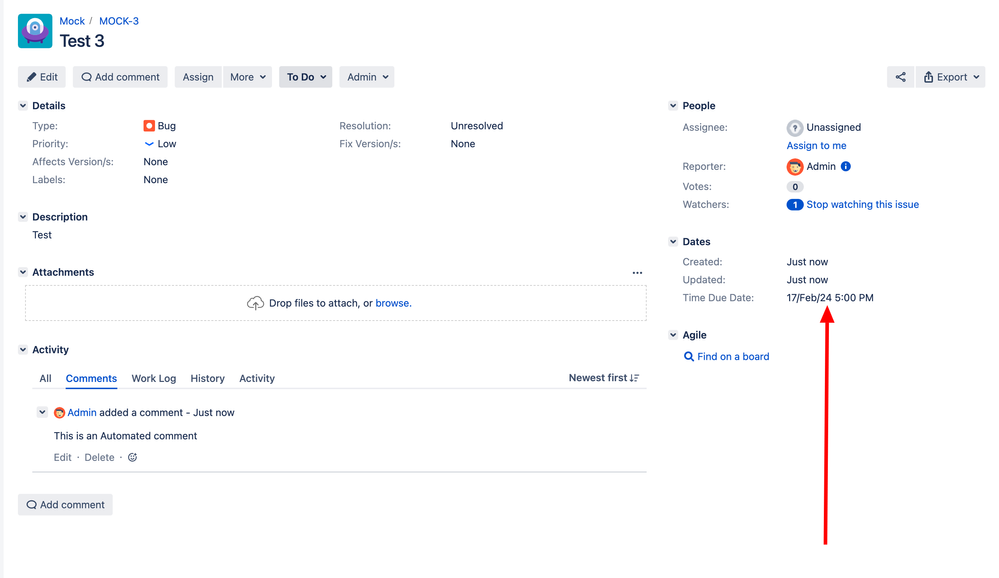Image resolution: width=999 pixels, height=578 pixels.
Task: Open the Mock project breadcrumb link
Action: click(x=72, y=21)
